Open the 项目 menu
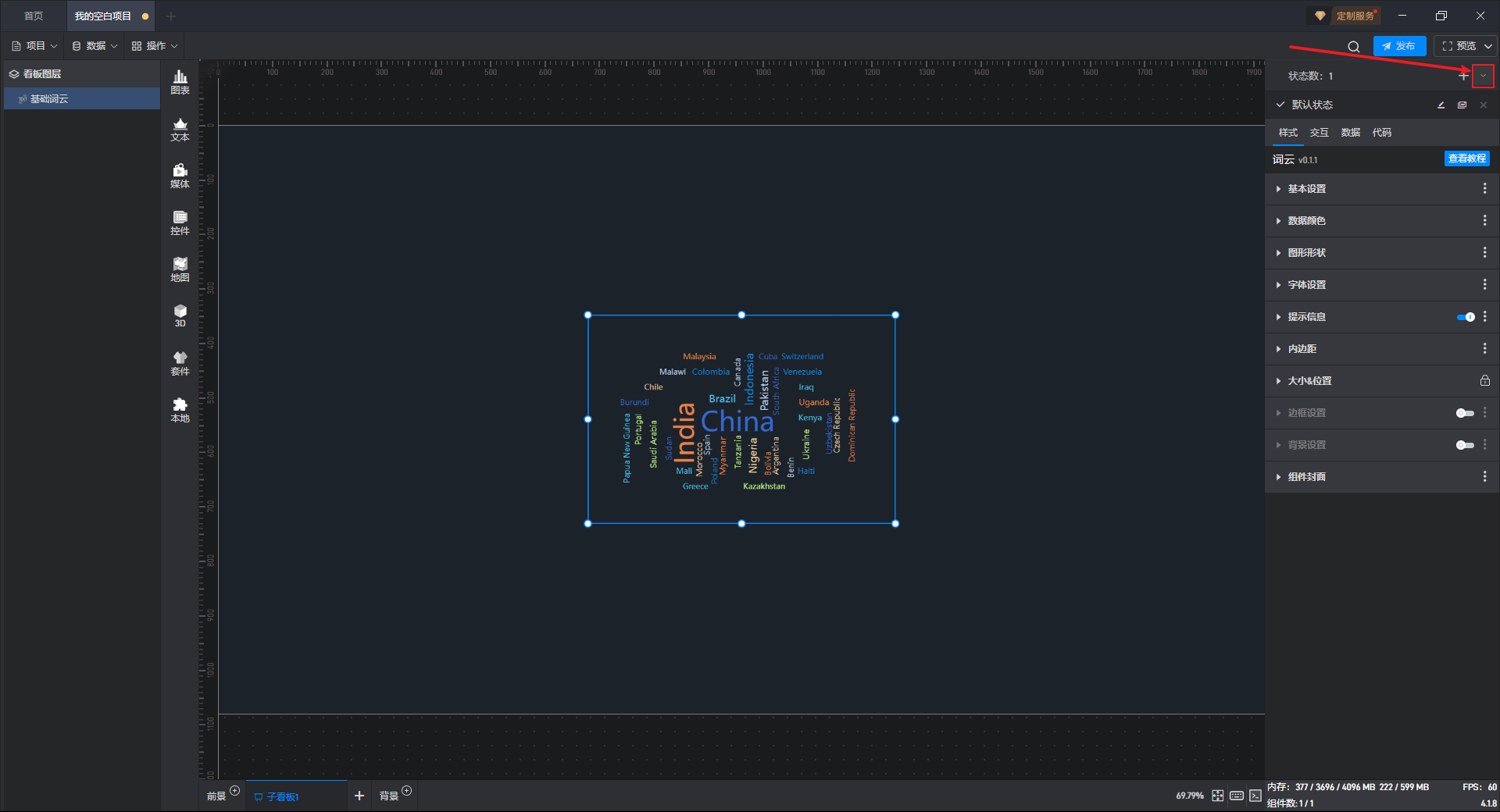 click(x=35, y=46)
